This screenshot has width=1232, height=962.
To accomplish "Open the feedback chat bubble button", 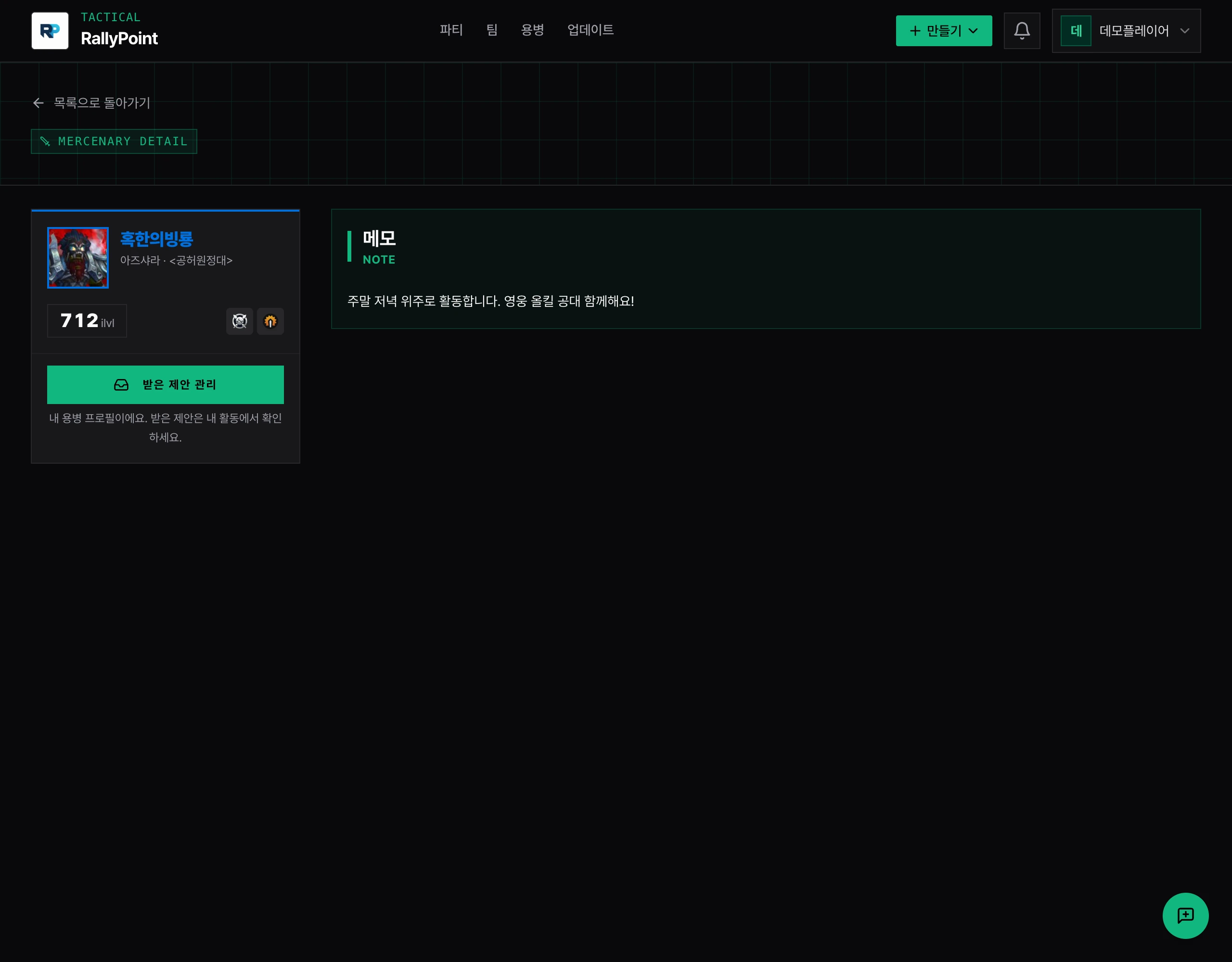I will click(x=1185, y=915).
